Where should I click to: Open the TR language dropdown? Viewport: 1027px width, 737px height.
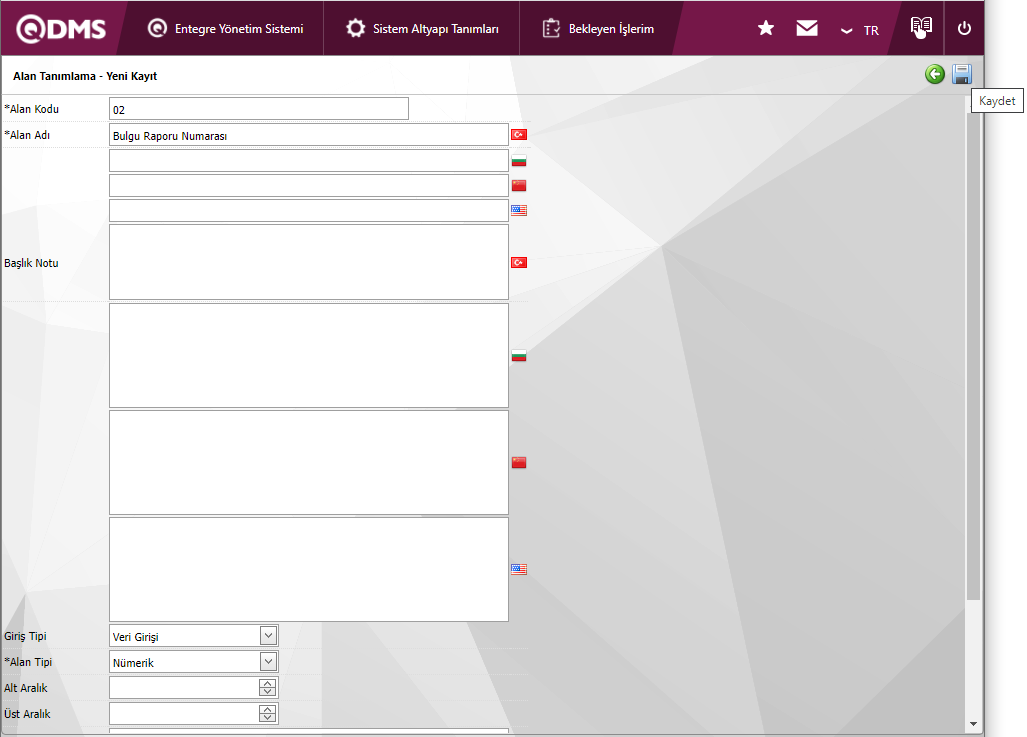(x=860, y=30)
